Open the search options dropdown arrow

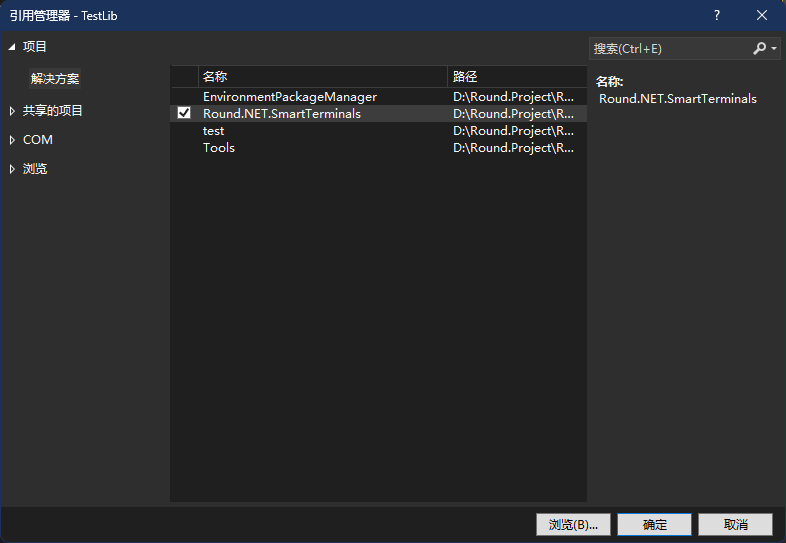coord(774,48)
